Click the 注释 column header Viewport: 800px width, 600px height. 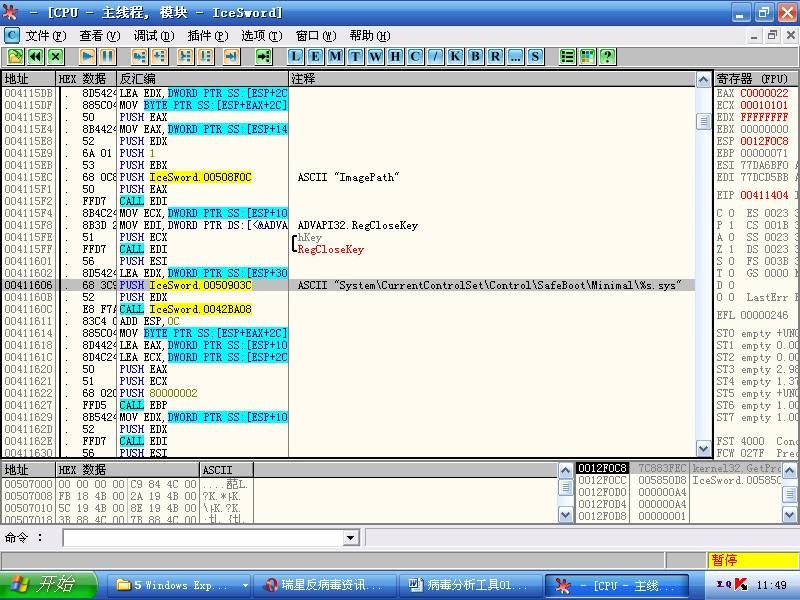click(x=492, y=79)
